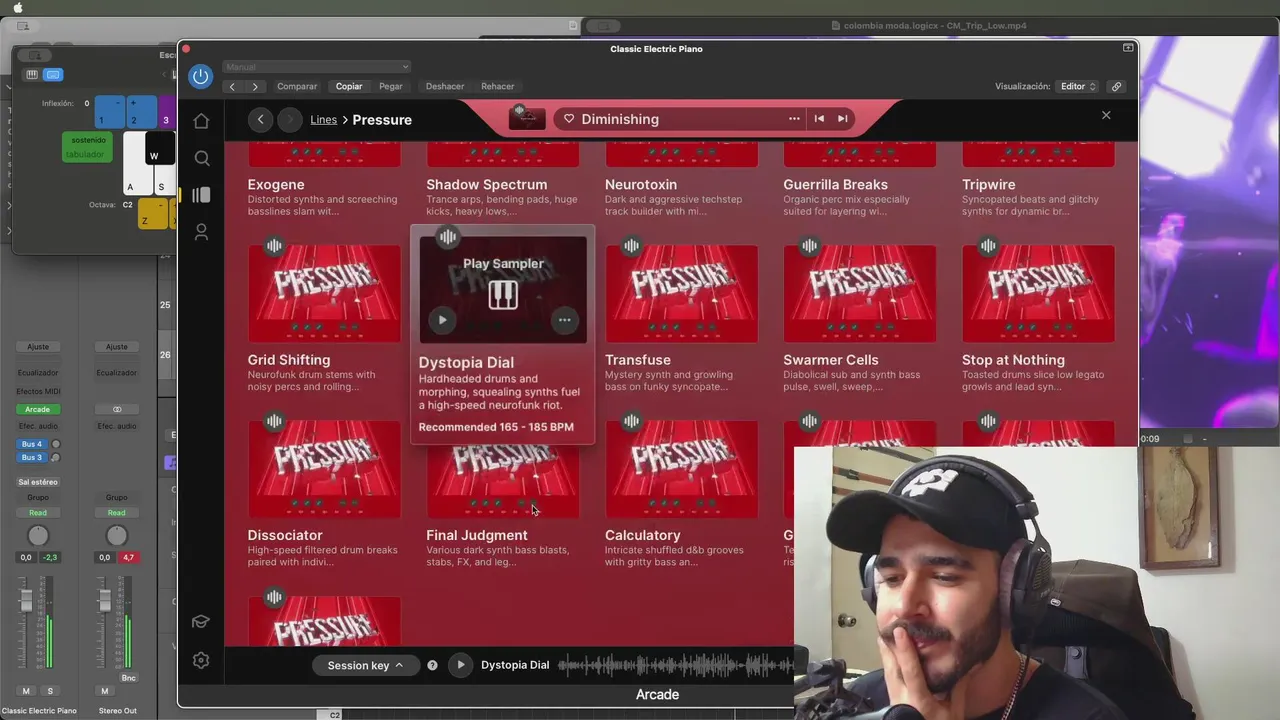Open Arcade search icon
This screenshot has height=720, width=1280.
pos(201,158)
